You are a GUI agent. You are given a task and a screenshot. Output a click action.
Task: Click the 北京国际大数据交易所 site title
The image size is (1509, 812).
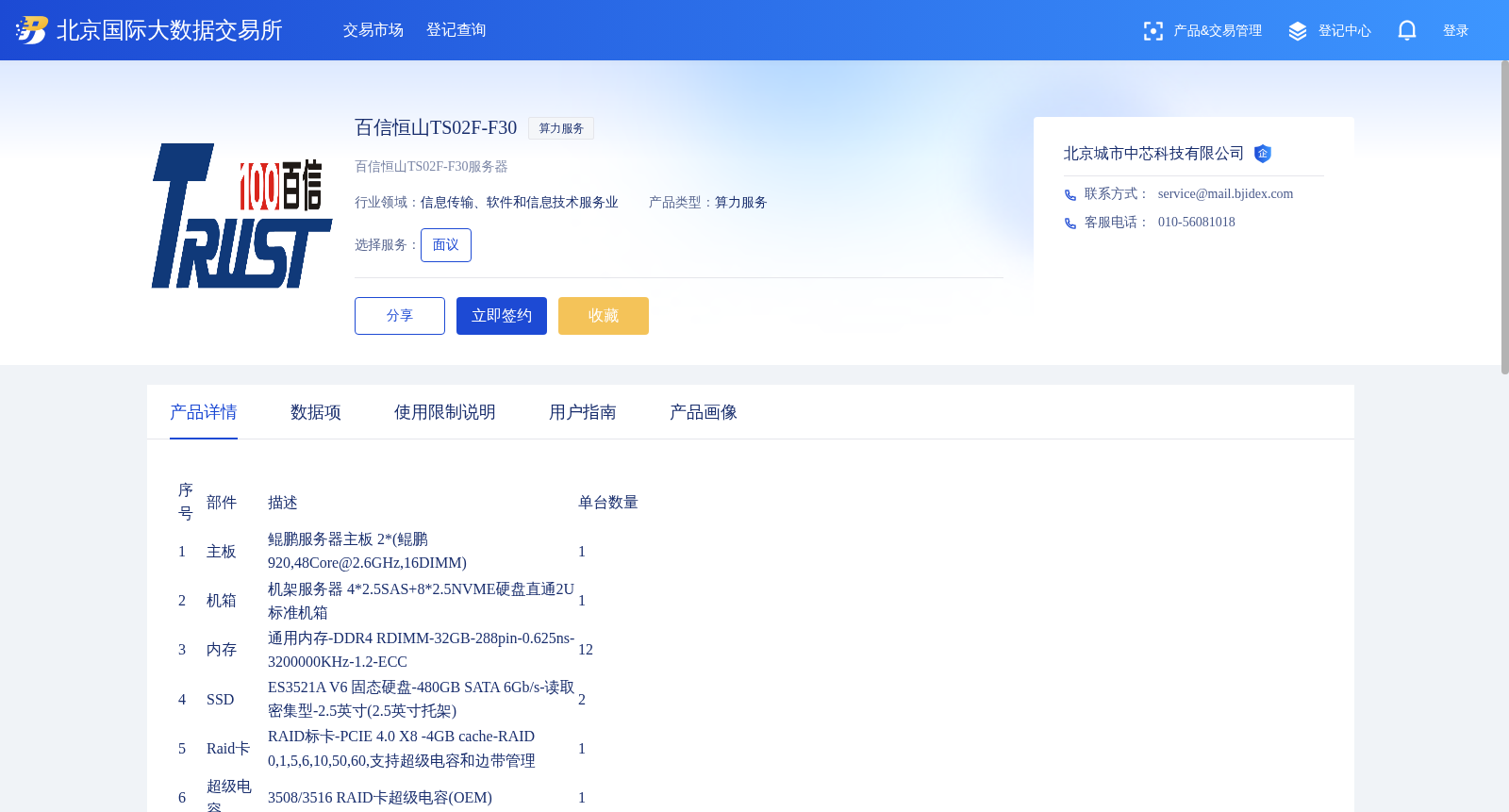point(170,30)
